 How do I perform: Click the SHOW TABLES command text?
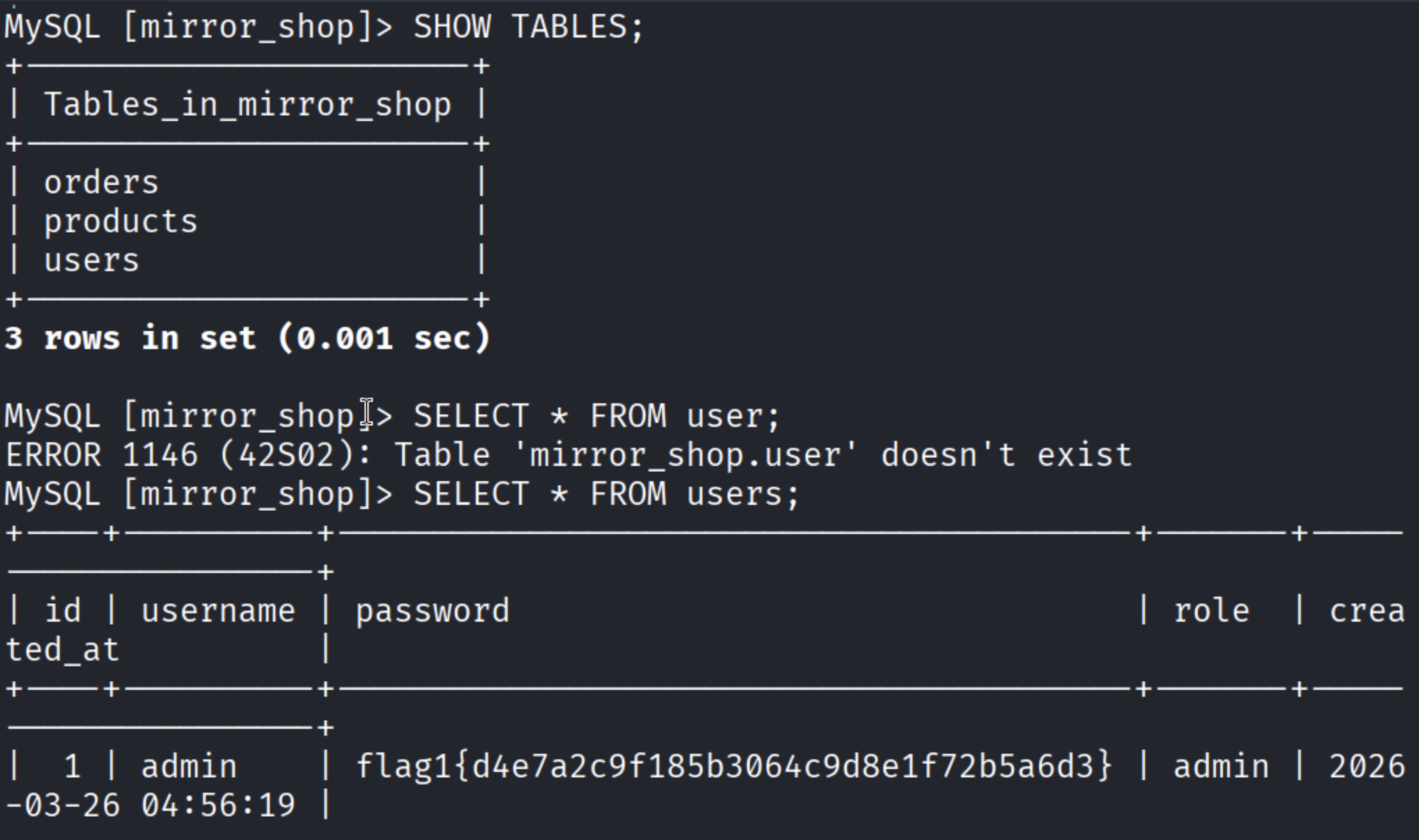click(529, 28)
